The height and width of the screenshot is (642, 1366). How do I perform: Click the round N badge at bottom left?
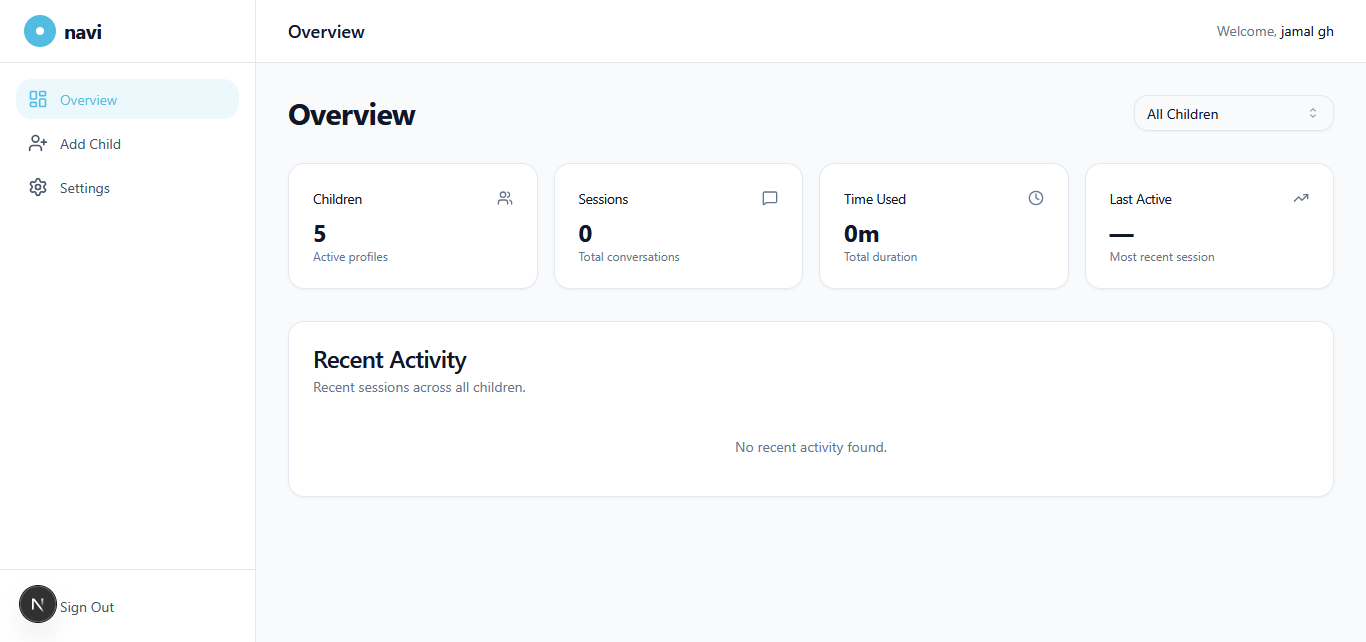click(x=38, y=604)
